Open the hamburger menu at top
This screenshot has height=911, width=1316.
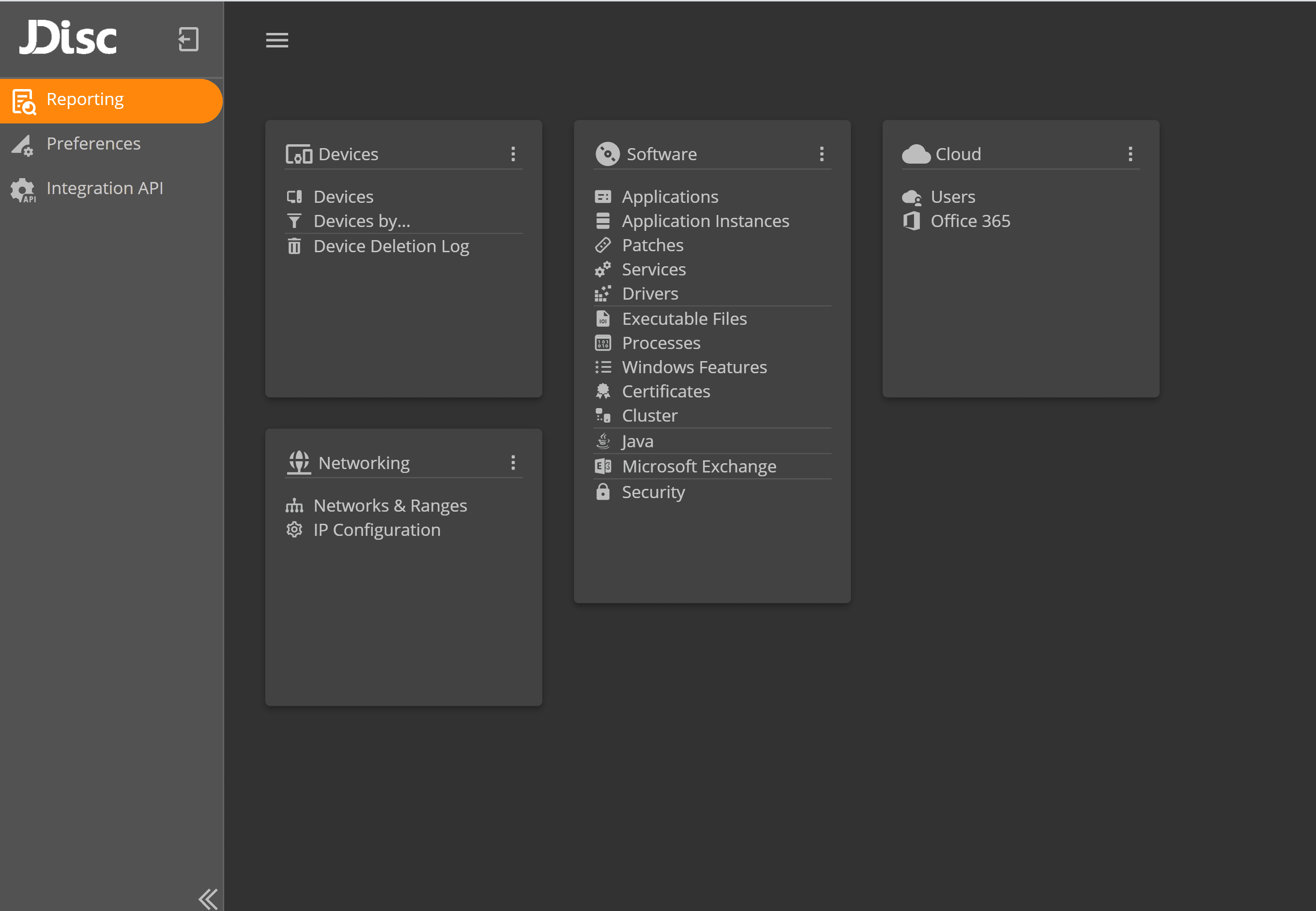(277, 40)
